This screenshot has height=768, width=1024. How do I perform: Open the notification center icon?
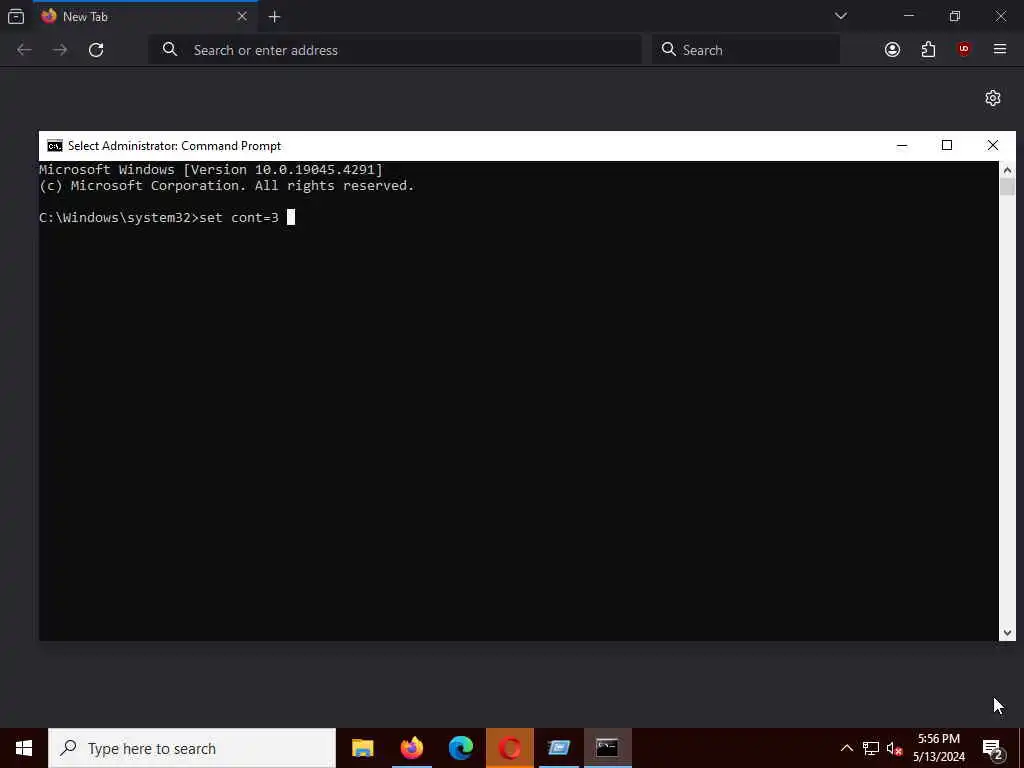(x=993, y=748)
